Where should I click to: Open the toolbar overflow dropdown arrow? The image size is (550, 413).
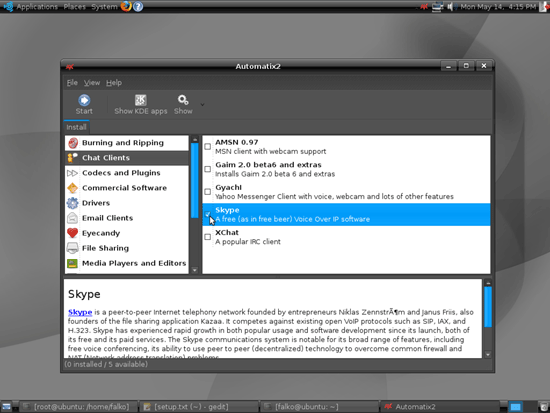coord(202,104)
